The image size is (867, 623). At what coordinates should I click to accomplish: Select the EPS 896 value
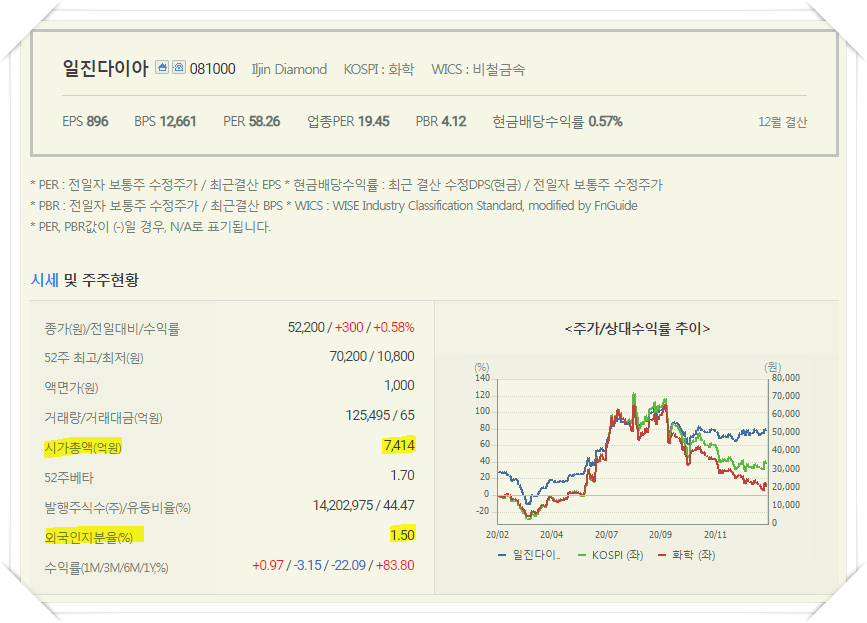[x=85, y=121]
